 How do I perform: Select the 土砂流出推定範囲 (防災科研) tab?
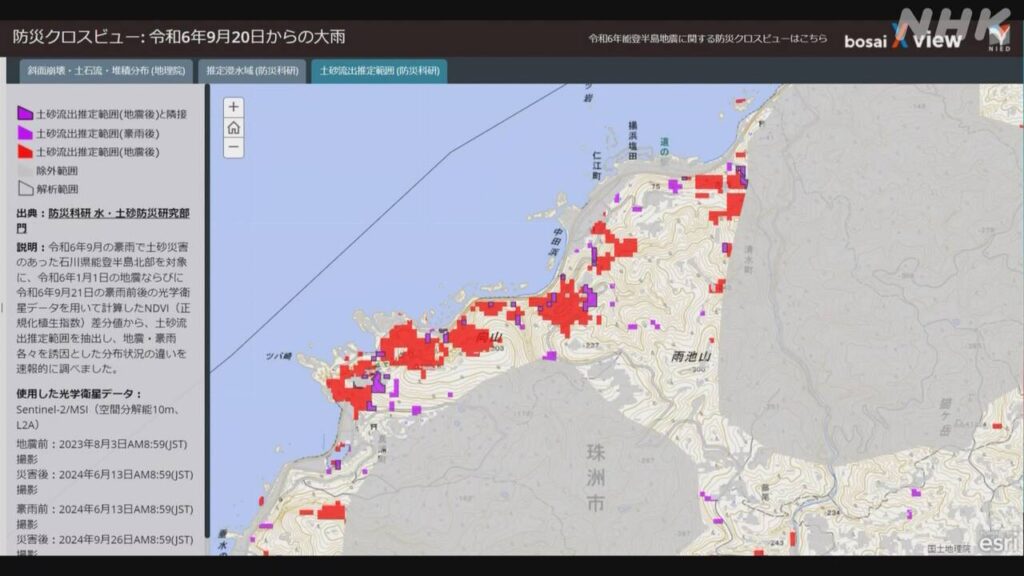[378, 71]
